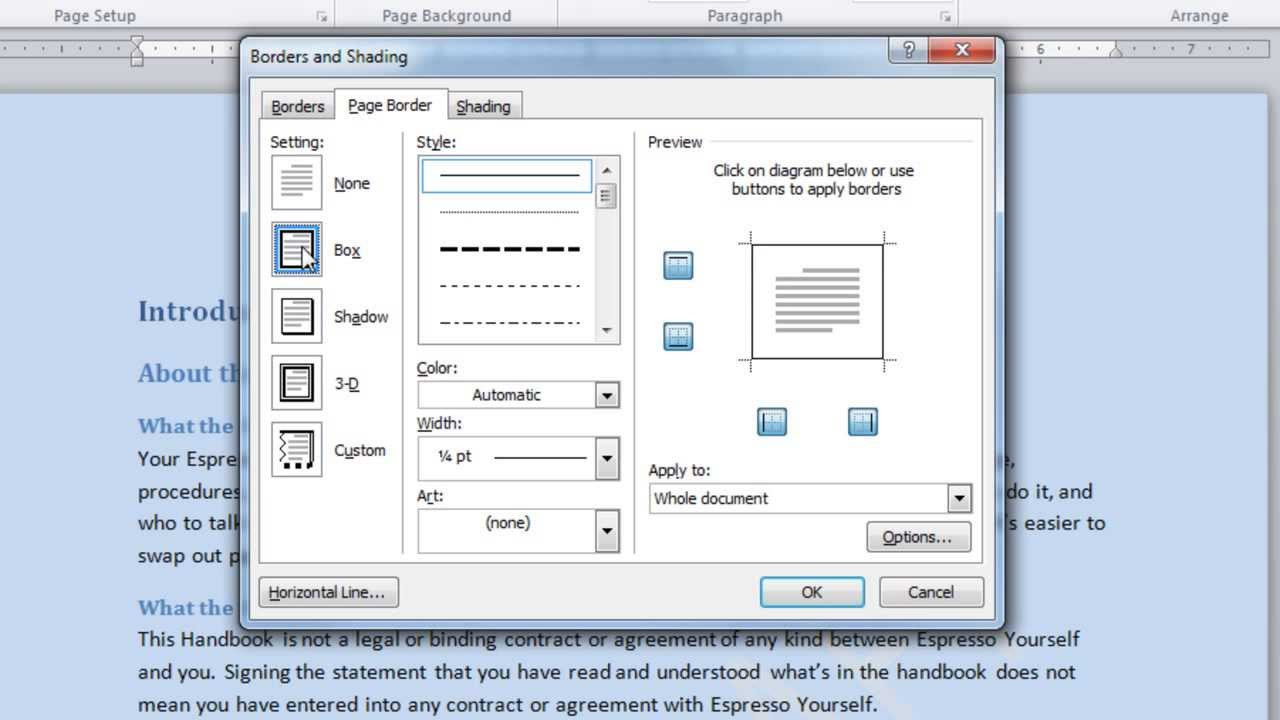Select the thick dashed line style
Image resolution: width=1280 pixels, height=720 pixels.
509,249
